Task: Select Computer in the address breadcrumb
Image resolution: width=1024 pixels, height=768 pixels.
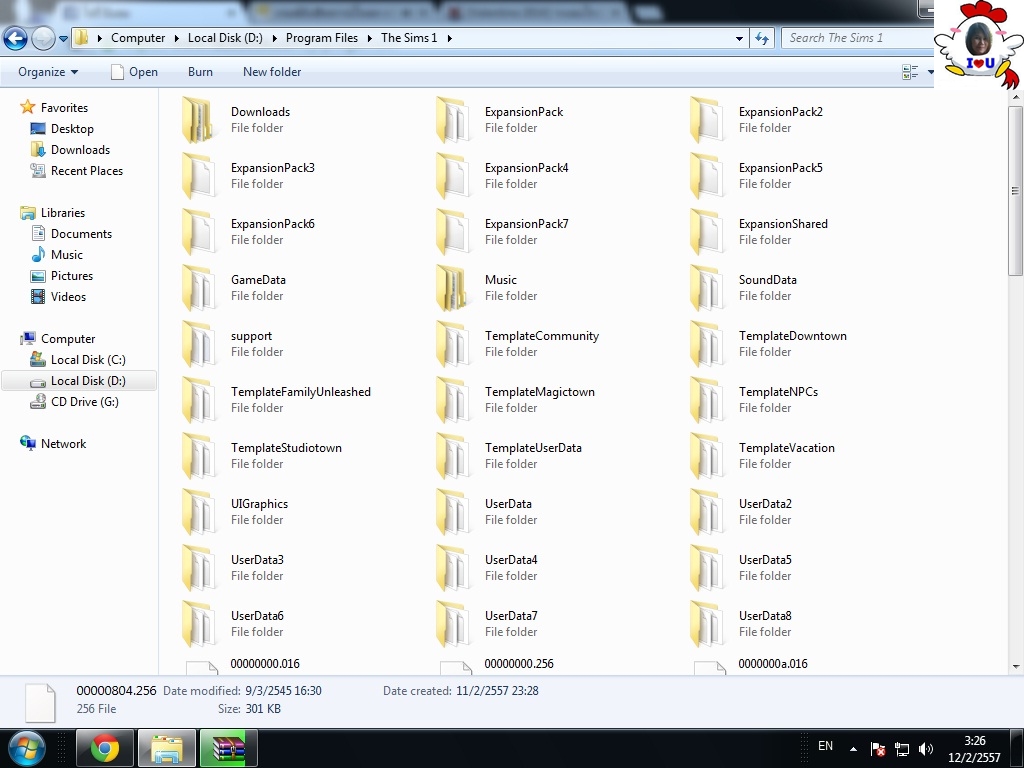Action: coord(138,38)
